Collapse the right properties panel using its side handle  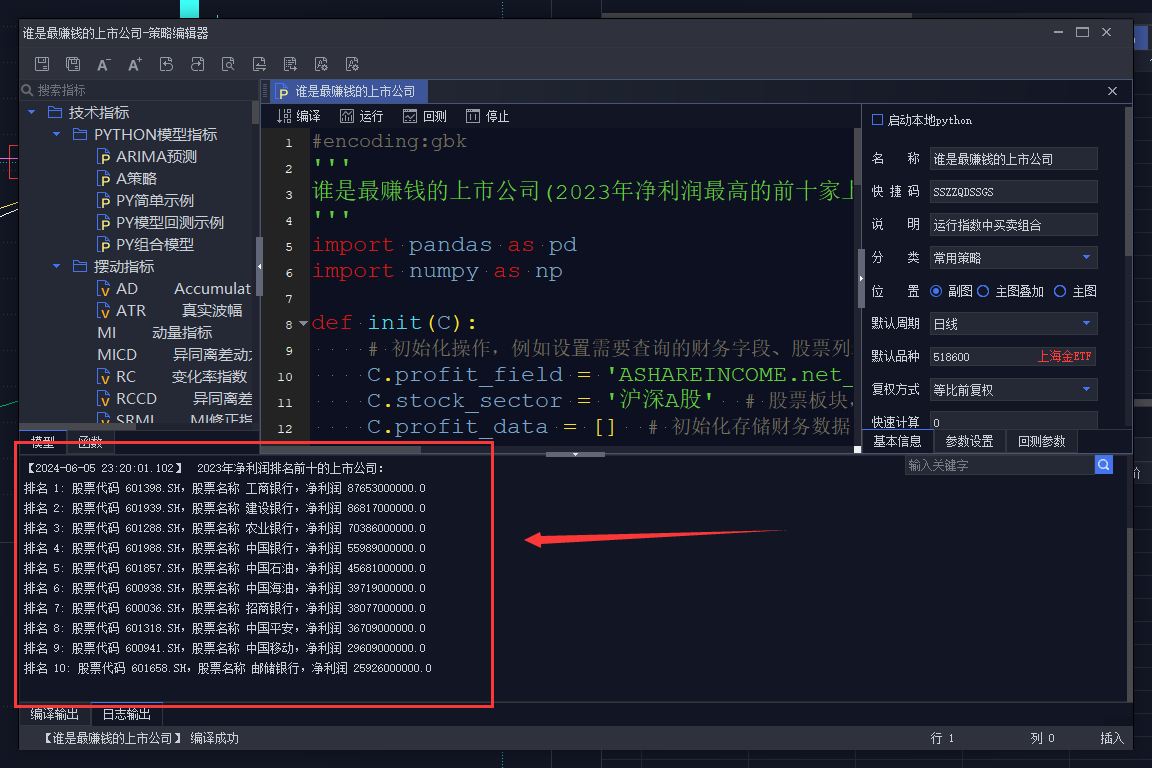tap(861, 279)
